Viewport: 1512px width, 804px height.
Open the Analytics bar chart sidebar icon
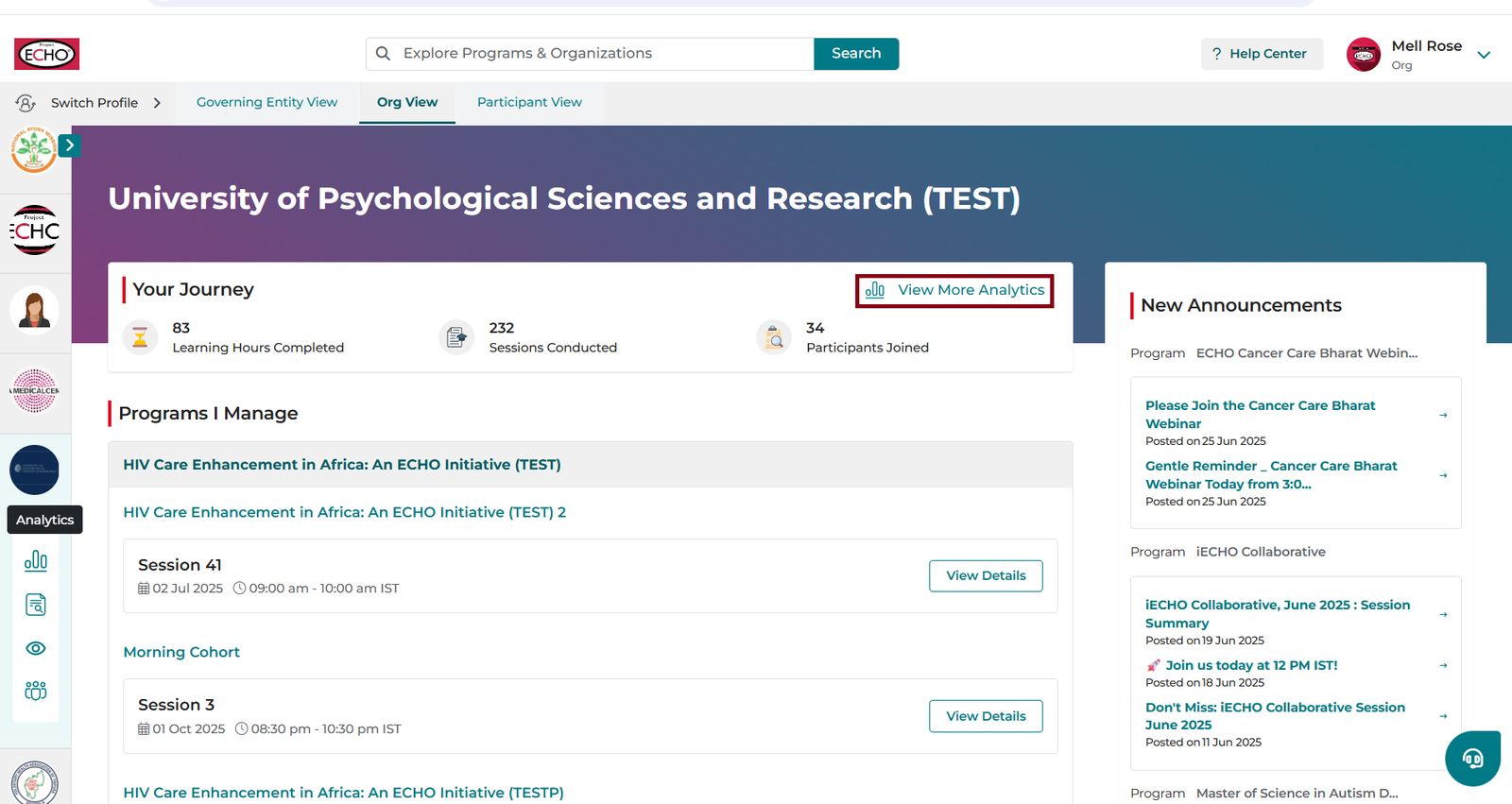[35, 561]
